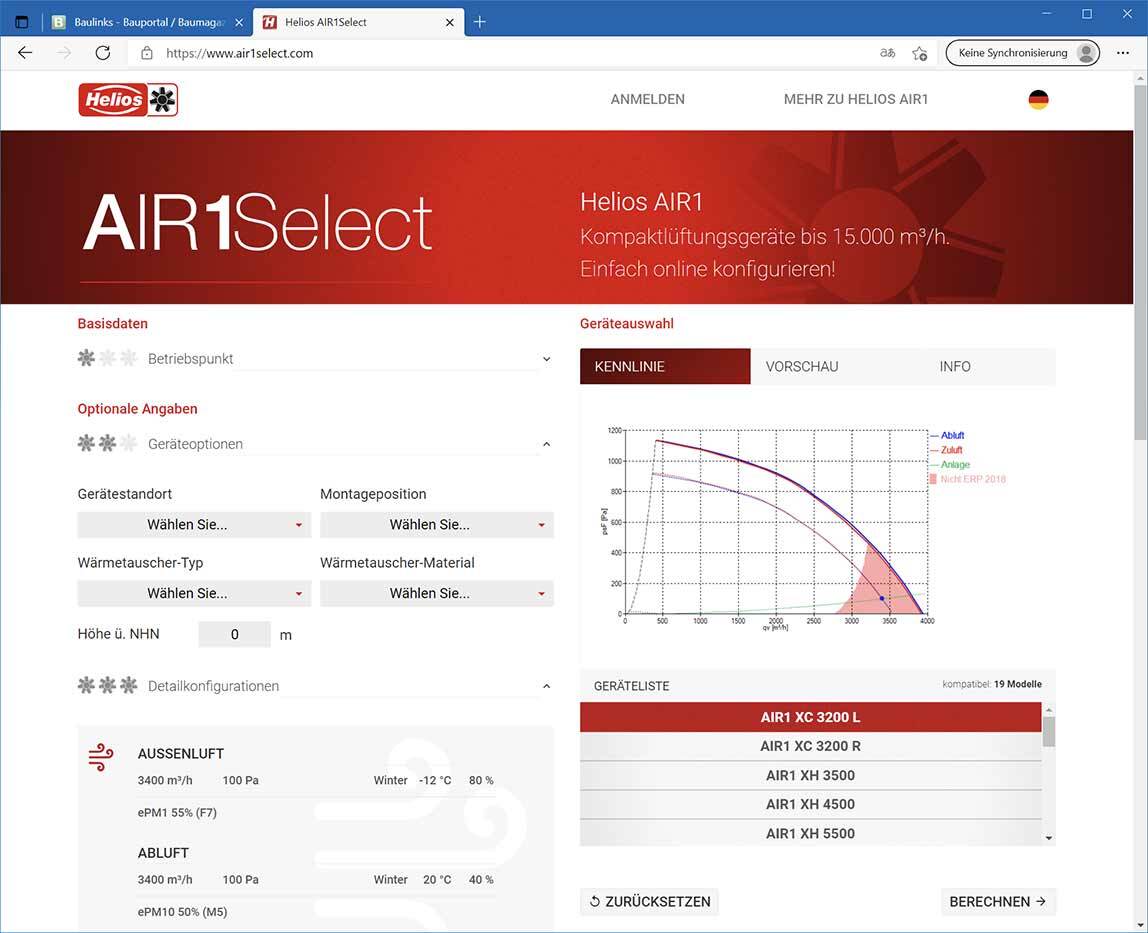Click the ZURÜCKSETZEN button
The height and width of the screenshot is (933, 1148).
pos(649,902)
